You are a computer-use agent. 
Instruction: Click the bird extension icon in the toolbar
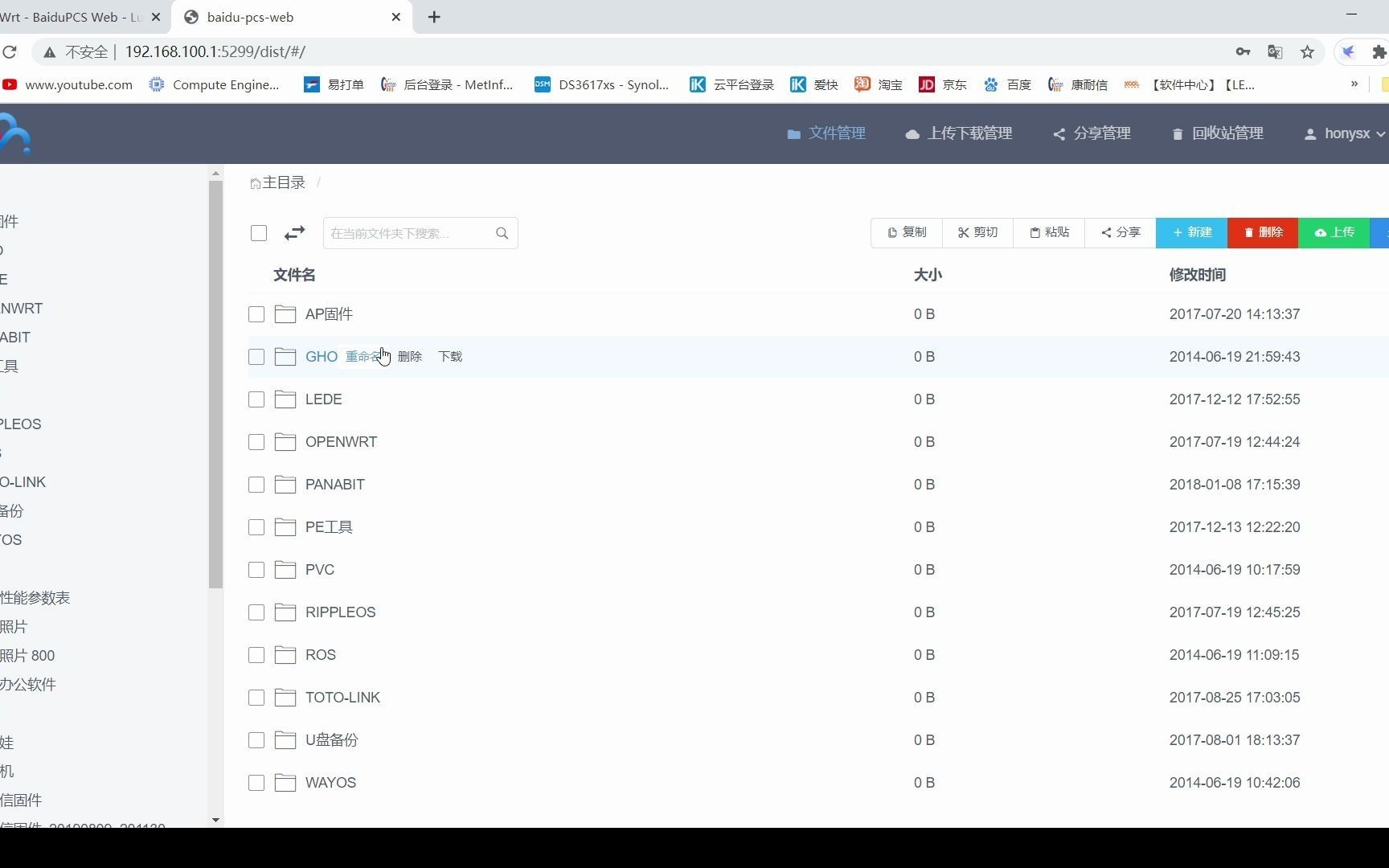pyautogui.click(x=1349, y=51)
